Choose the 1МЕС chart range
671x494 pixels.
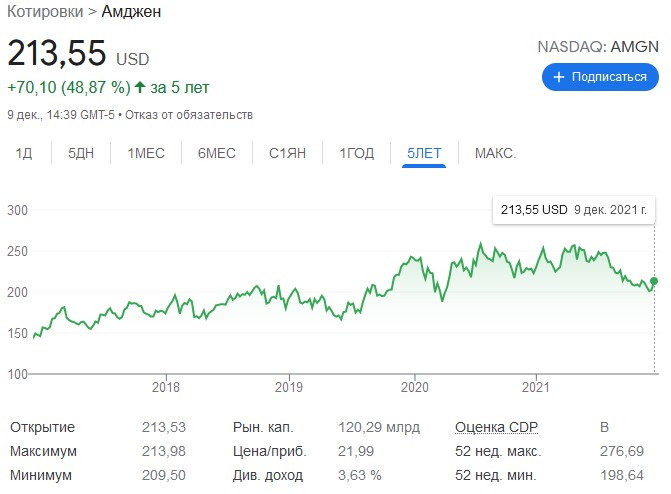pyautogui.click(x=146, y=153)
